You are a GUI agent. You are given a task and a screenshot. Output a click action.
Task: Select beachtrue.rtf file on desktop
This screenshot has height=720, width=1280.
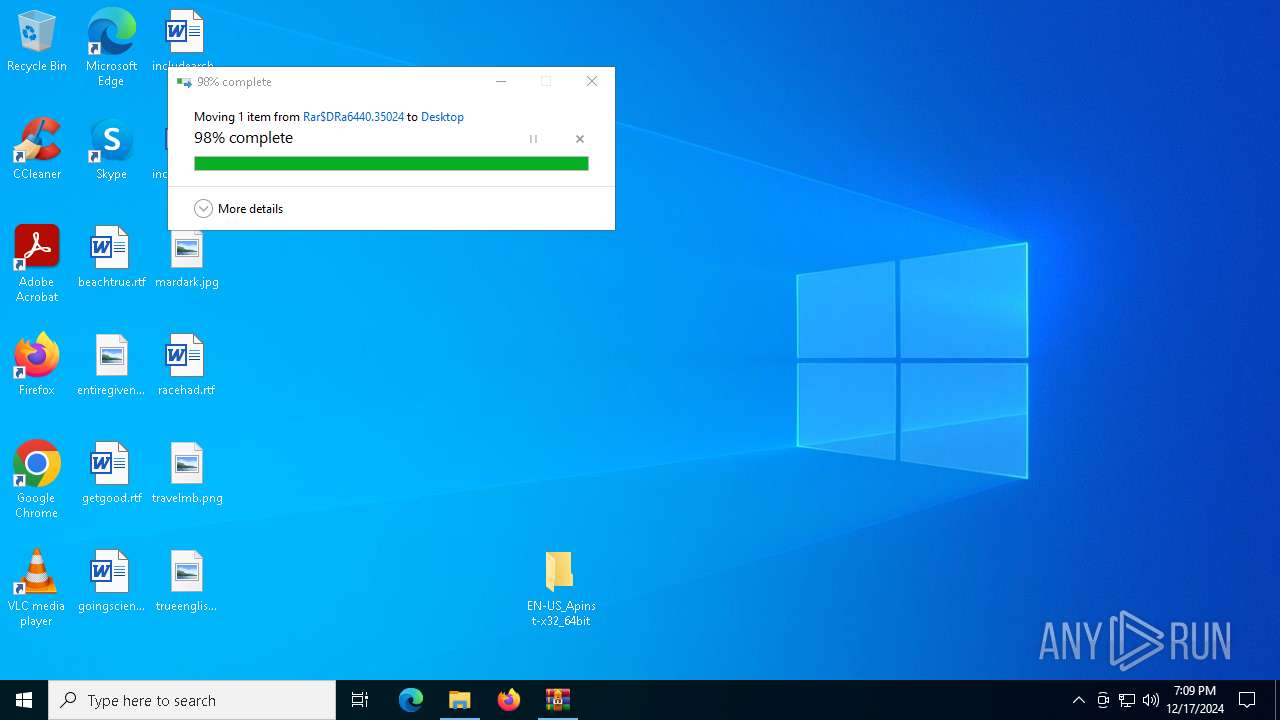[x=111, y=257]
